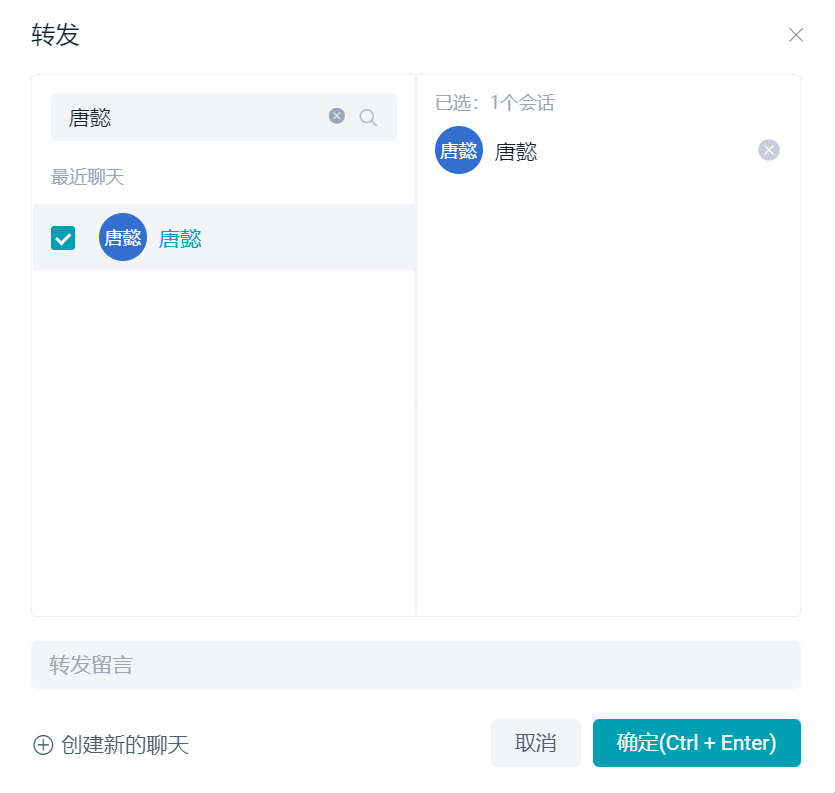Open 创建新的聊天 link
This screenshot has width=835, height=793.
pyautogui.click(x=125, y=745)
